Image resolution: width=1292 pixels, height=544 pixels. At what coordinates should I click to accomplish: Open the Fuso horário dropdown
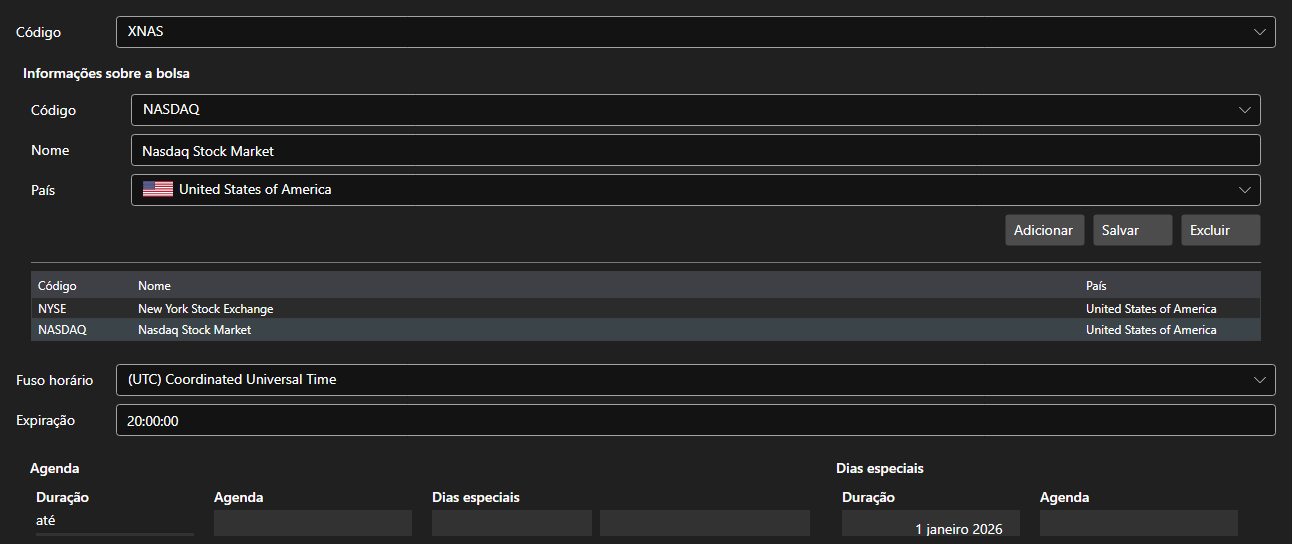[695, 380]
